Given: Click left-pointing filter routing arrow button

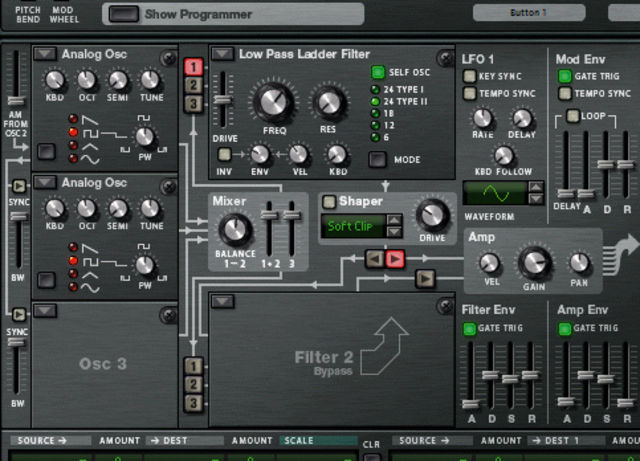Looking at the screenshot, I should (375, 259).
